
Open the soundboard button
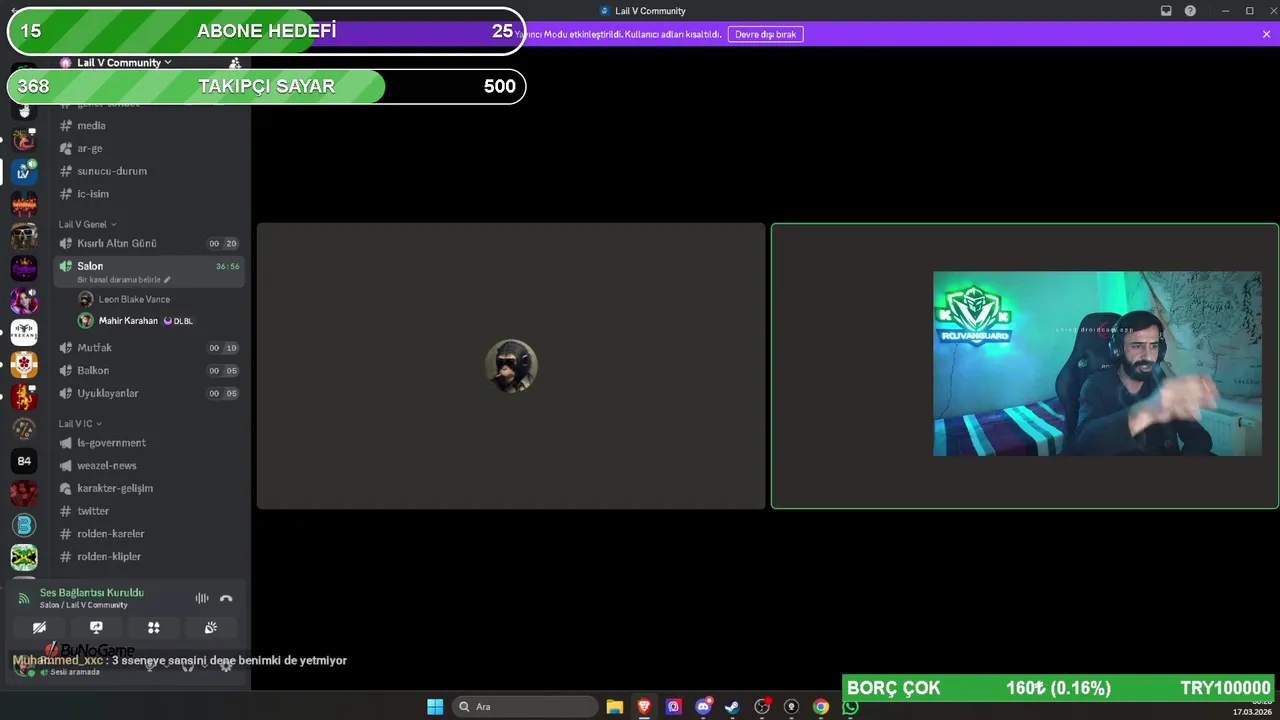click(x=211, y=628)
